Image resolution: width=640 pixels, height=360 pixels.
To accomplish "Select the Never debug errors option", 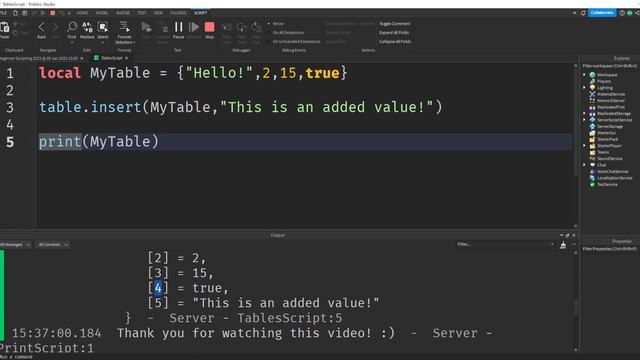I will coord(276,24).
